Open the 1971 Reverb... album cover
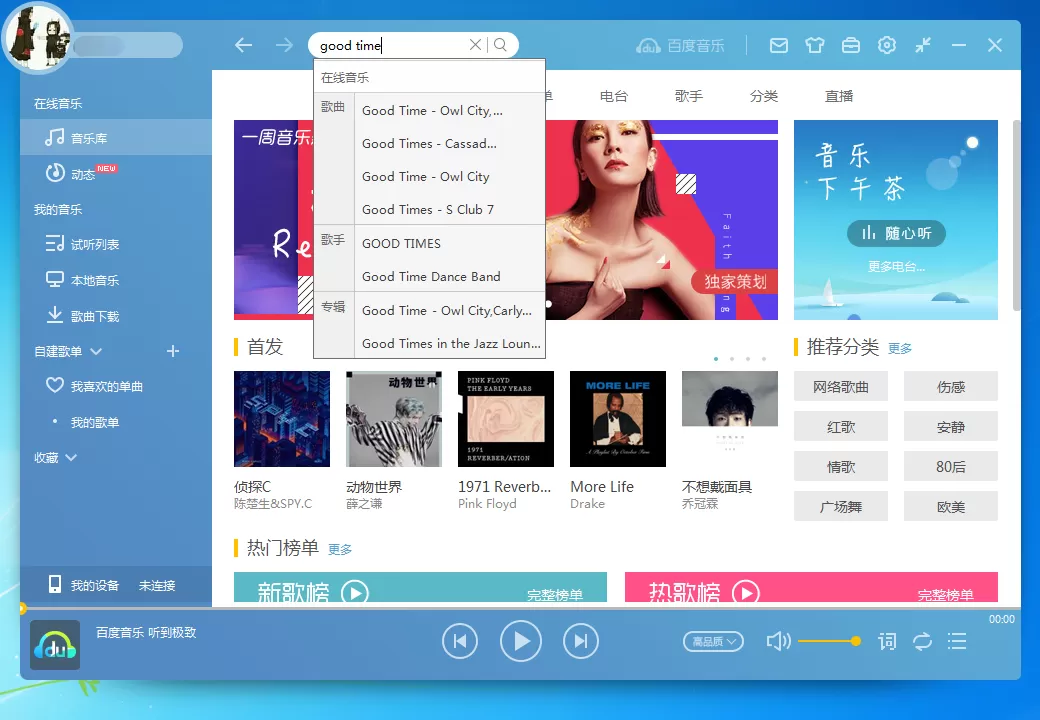The image size is (1040, 720). (505, 419)
